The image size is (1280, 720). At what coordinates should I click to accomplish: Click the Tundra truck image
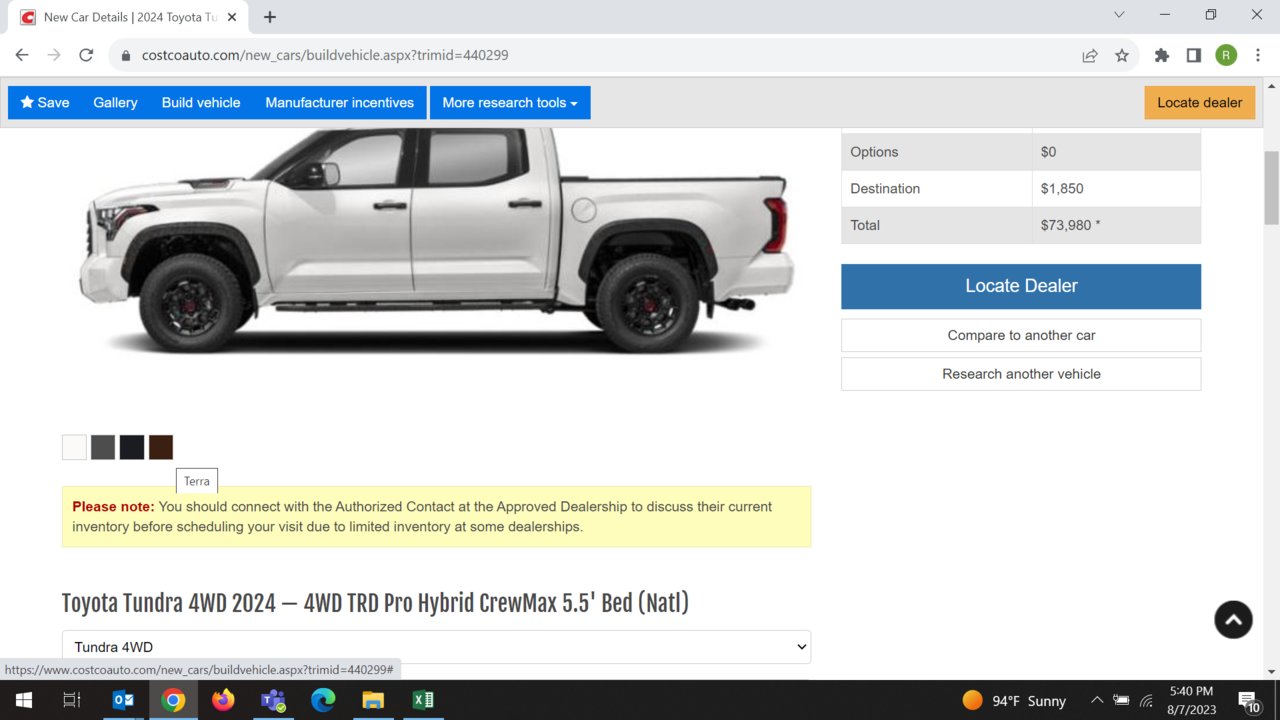click(436, 240)
